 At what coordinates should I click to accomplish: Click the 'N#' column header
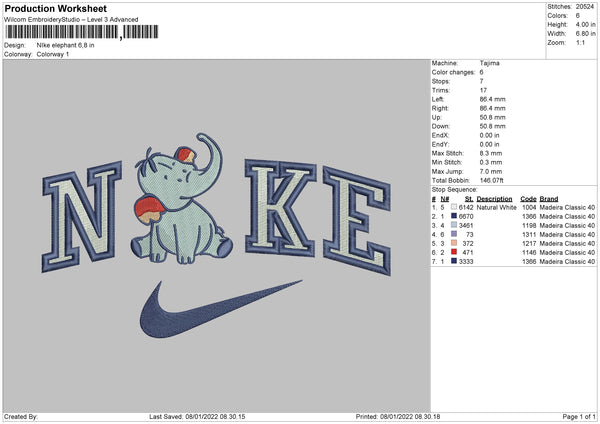(x=445, y=199)
